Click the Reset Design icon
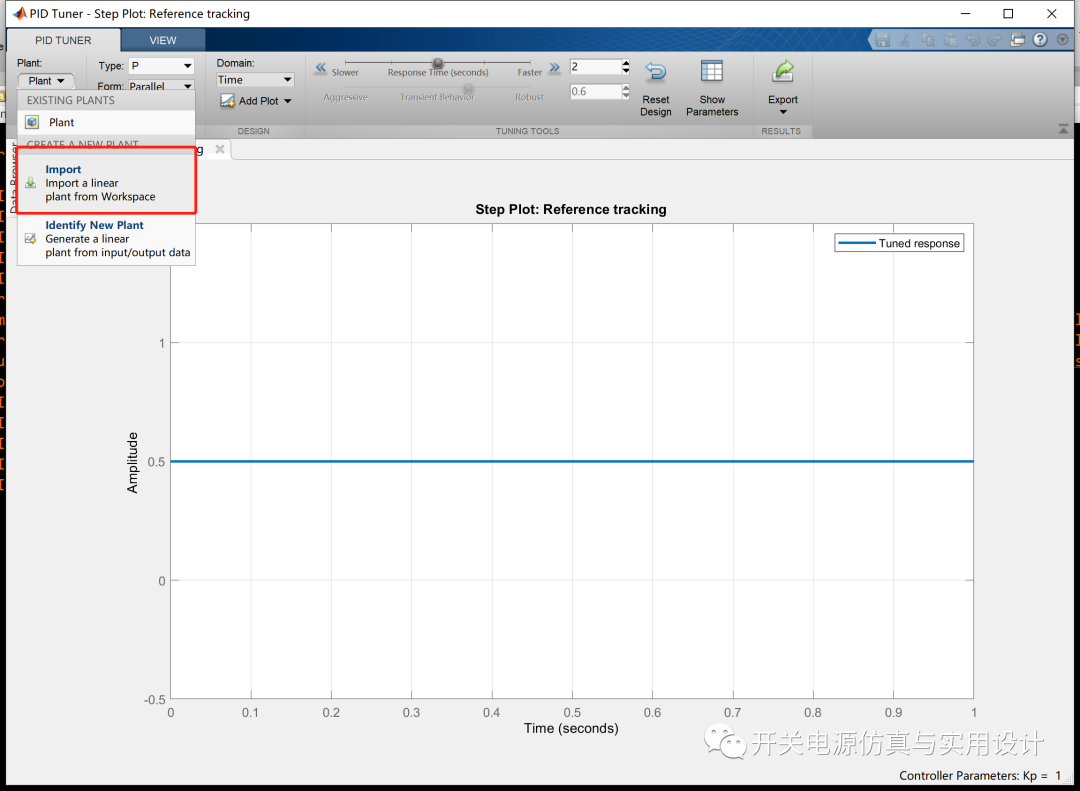 pyautogui.click(x=656, y=72)
